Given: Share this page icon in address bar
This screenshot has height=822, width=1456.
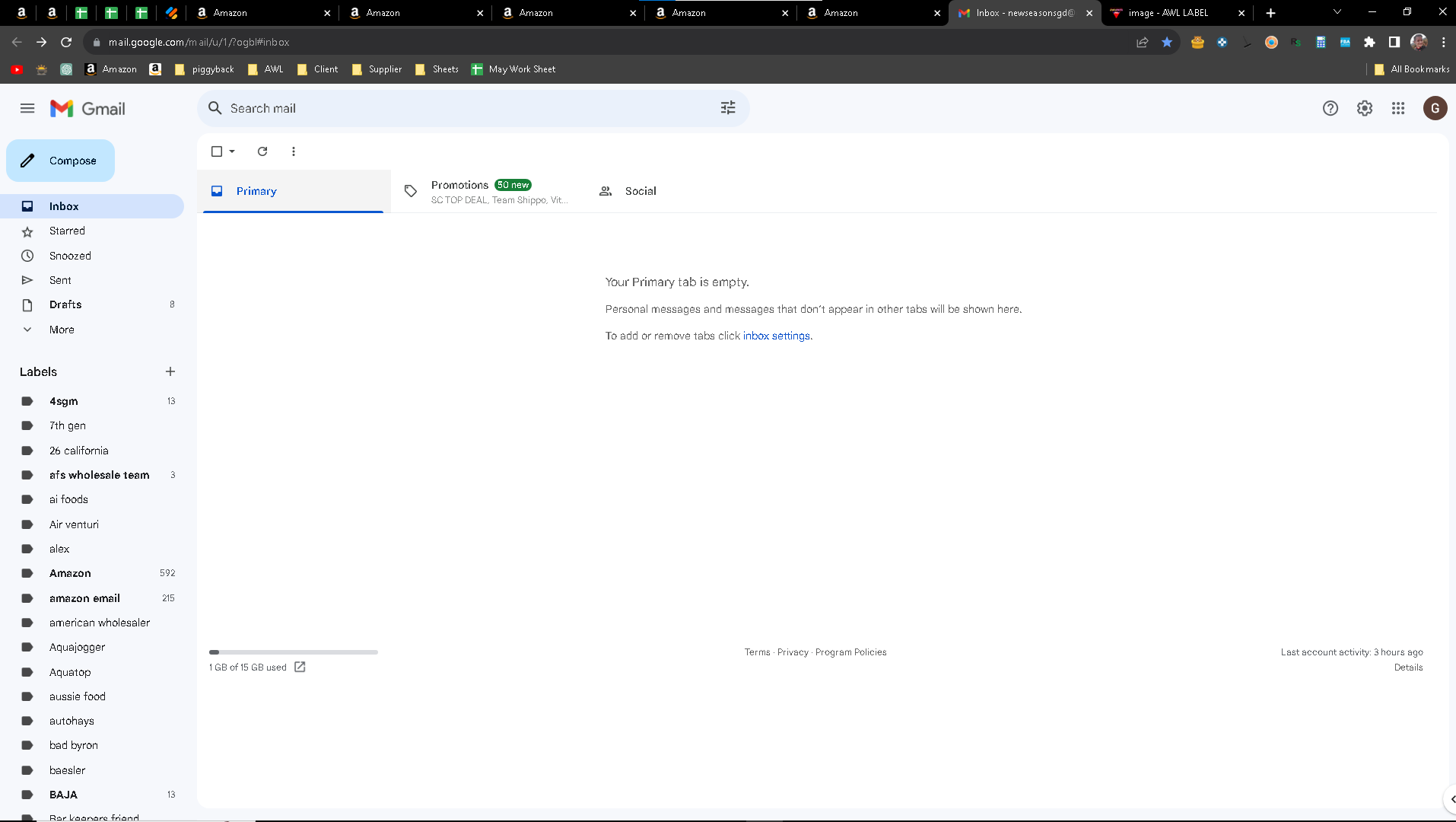Looking at the screenshot, I should pyautogui.click(x=1142, y=42).
